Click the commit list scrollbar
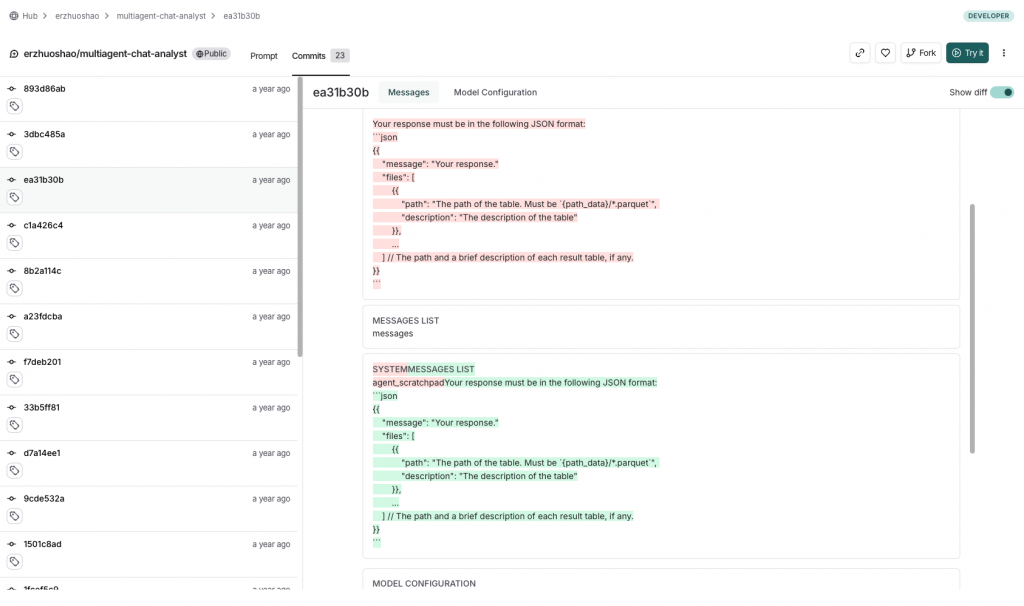The height and width of the screenshot is (606, 1024). (x=300, y=217)
